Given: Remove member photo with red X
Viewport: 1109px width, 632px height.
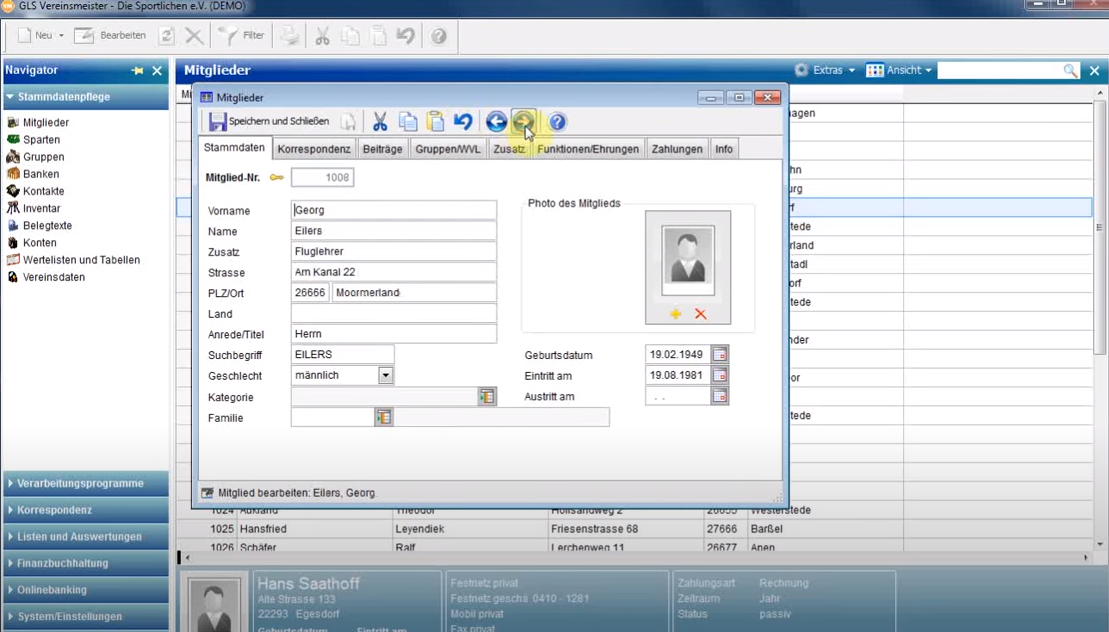Looking at the screenshot, I should [x=700, y=314].
